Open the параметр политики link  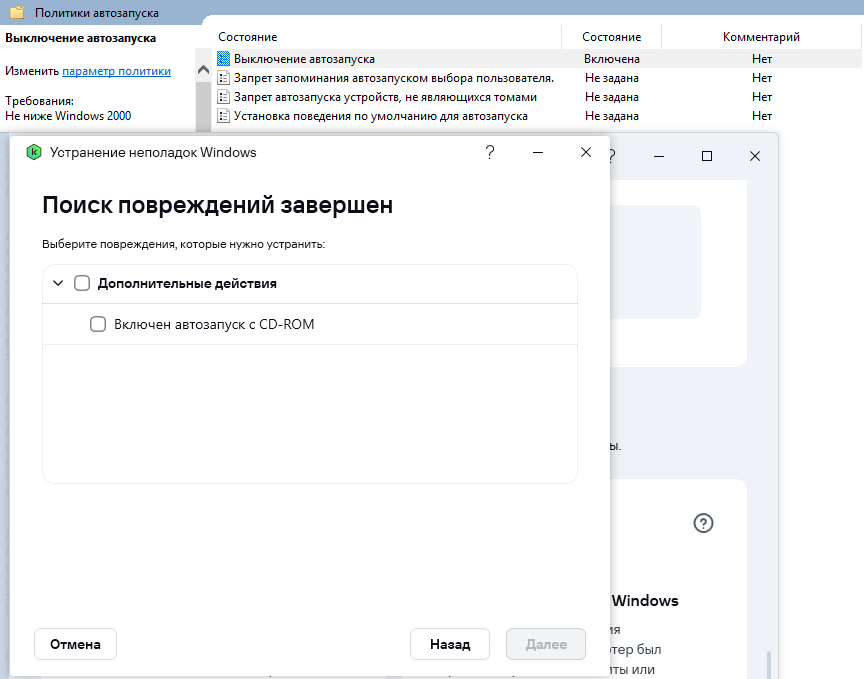pyautogui.click(x=116, y=71)
